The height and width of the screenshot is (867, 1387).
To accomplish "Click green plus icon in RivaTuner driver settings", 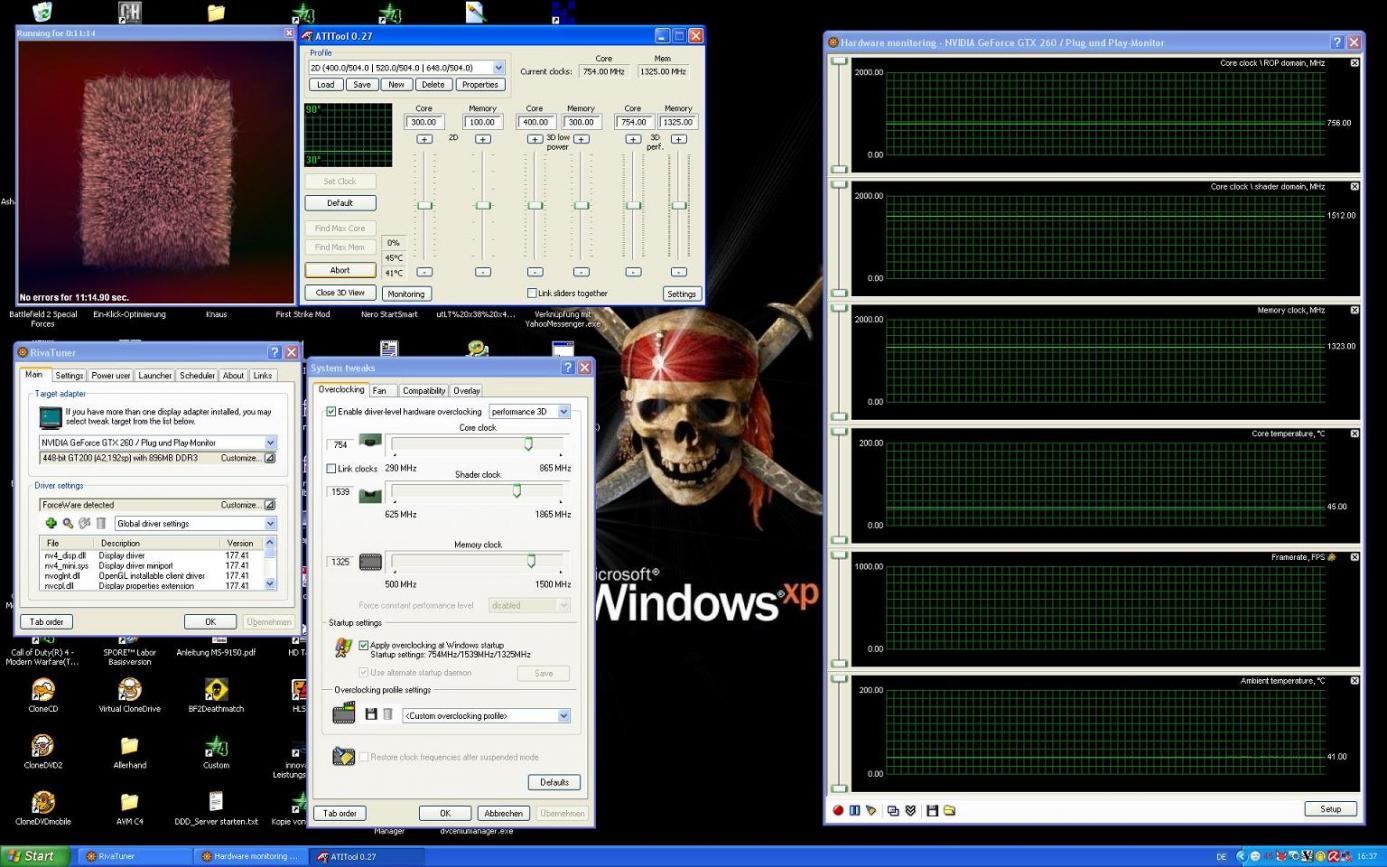I will [51, 523].
